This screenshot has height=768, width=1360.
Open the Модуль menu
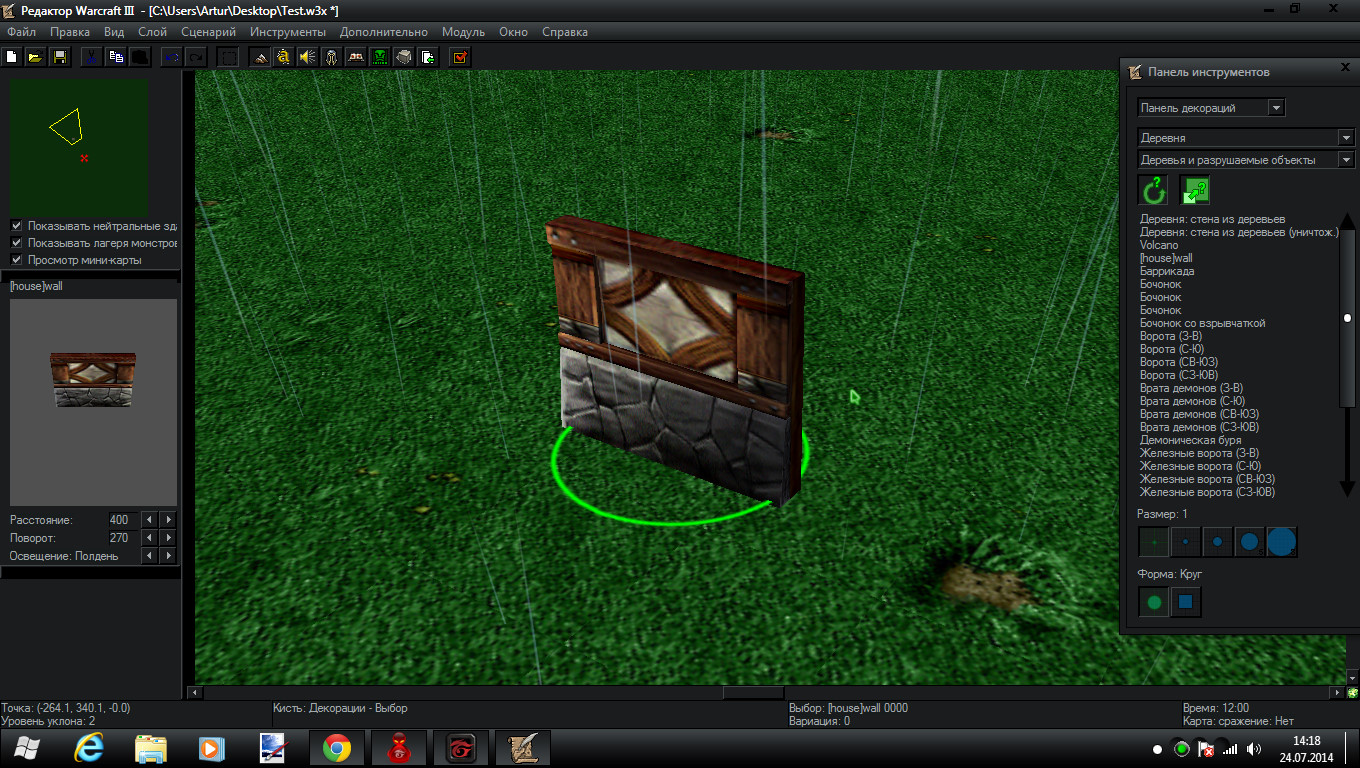pos(463,32)
